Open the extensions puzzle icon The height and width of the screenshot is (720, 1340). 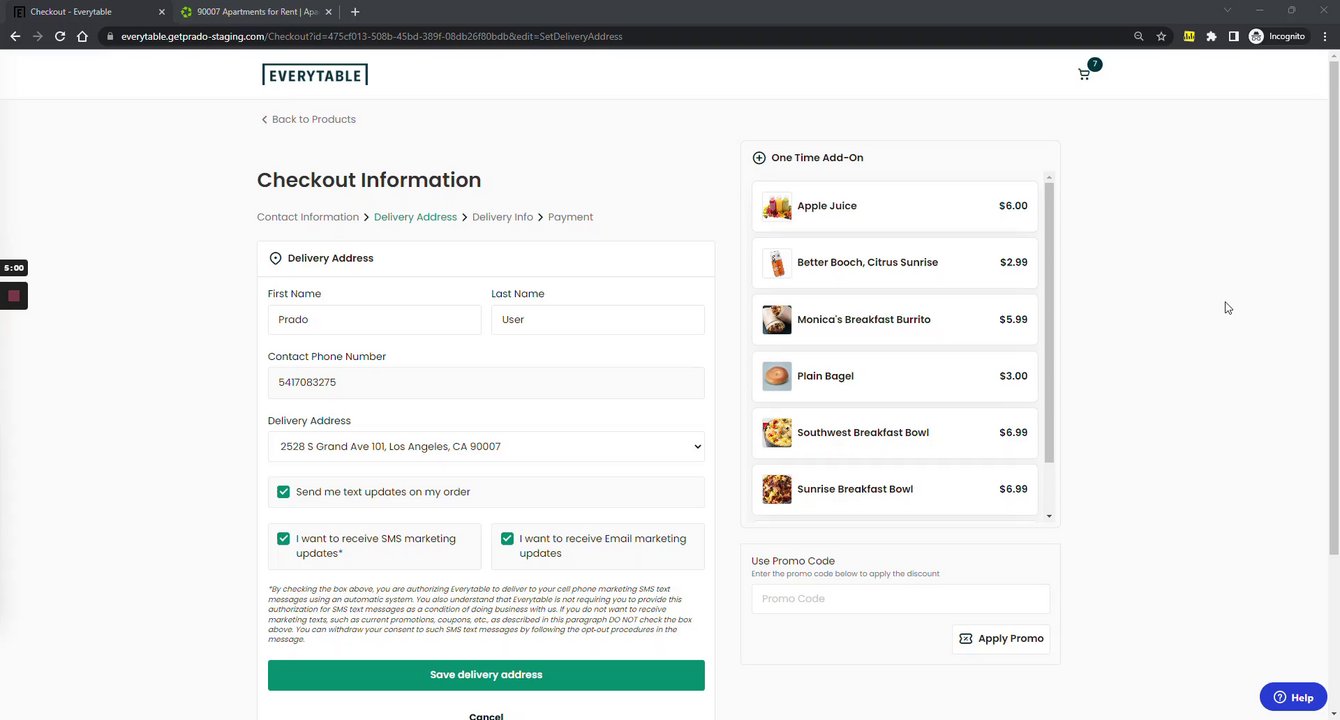1211,36
